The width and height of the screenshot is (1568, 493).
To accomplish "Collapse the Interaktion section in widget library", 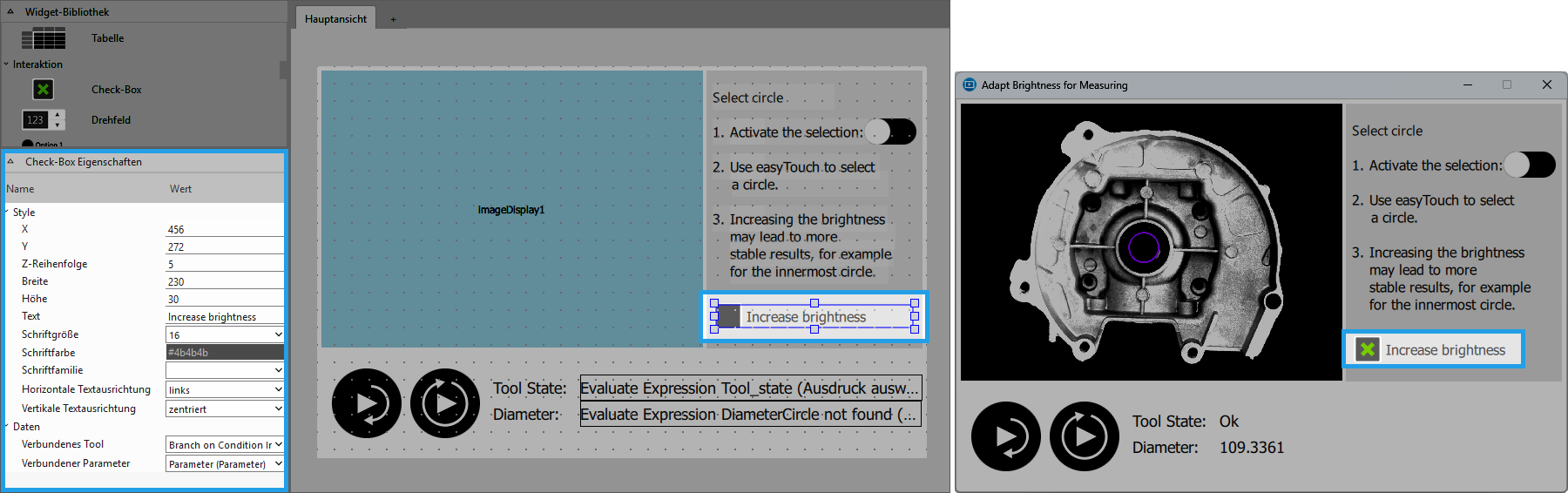I will click(7, 64).
